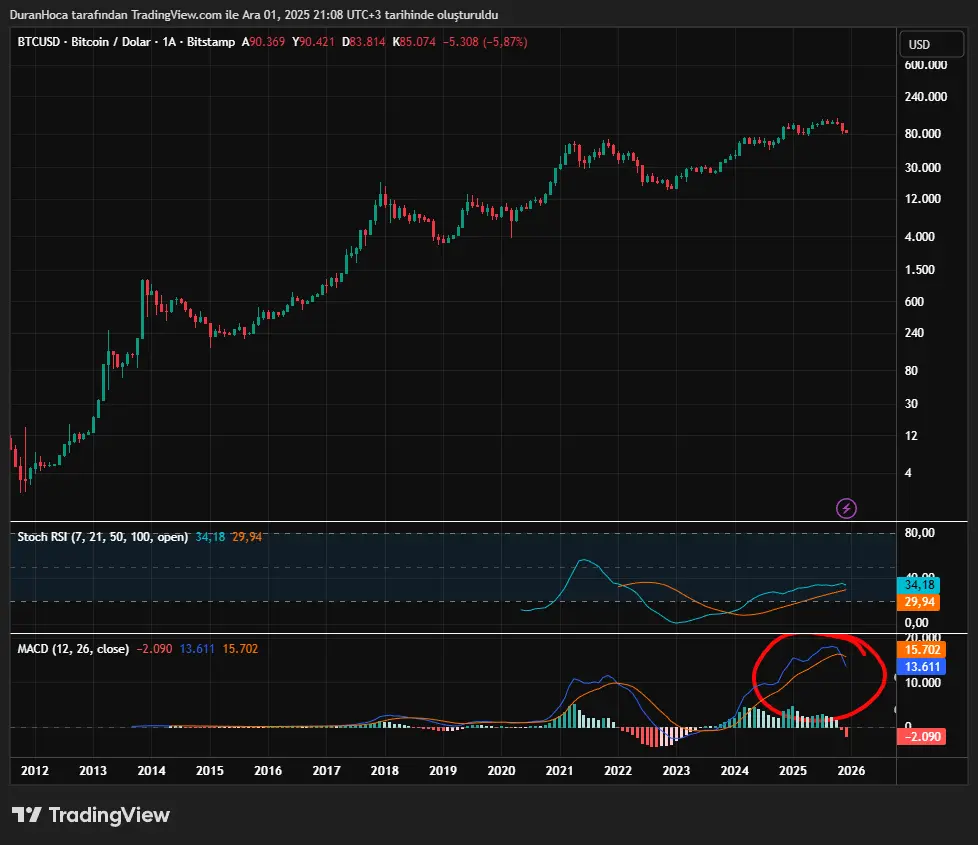Click the 12.000 price axis label
Image resolution: width=978 pixels, height=845 pixels.
pyautogui.click(x=922, y=198)
